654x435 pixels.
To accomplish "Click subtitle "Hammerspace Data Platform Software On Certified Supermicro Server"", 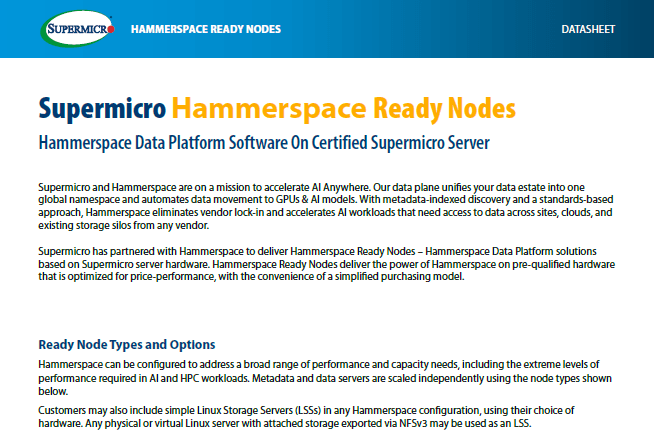I will 264,143.
